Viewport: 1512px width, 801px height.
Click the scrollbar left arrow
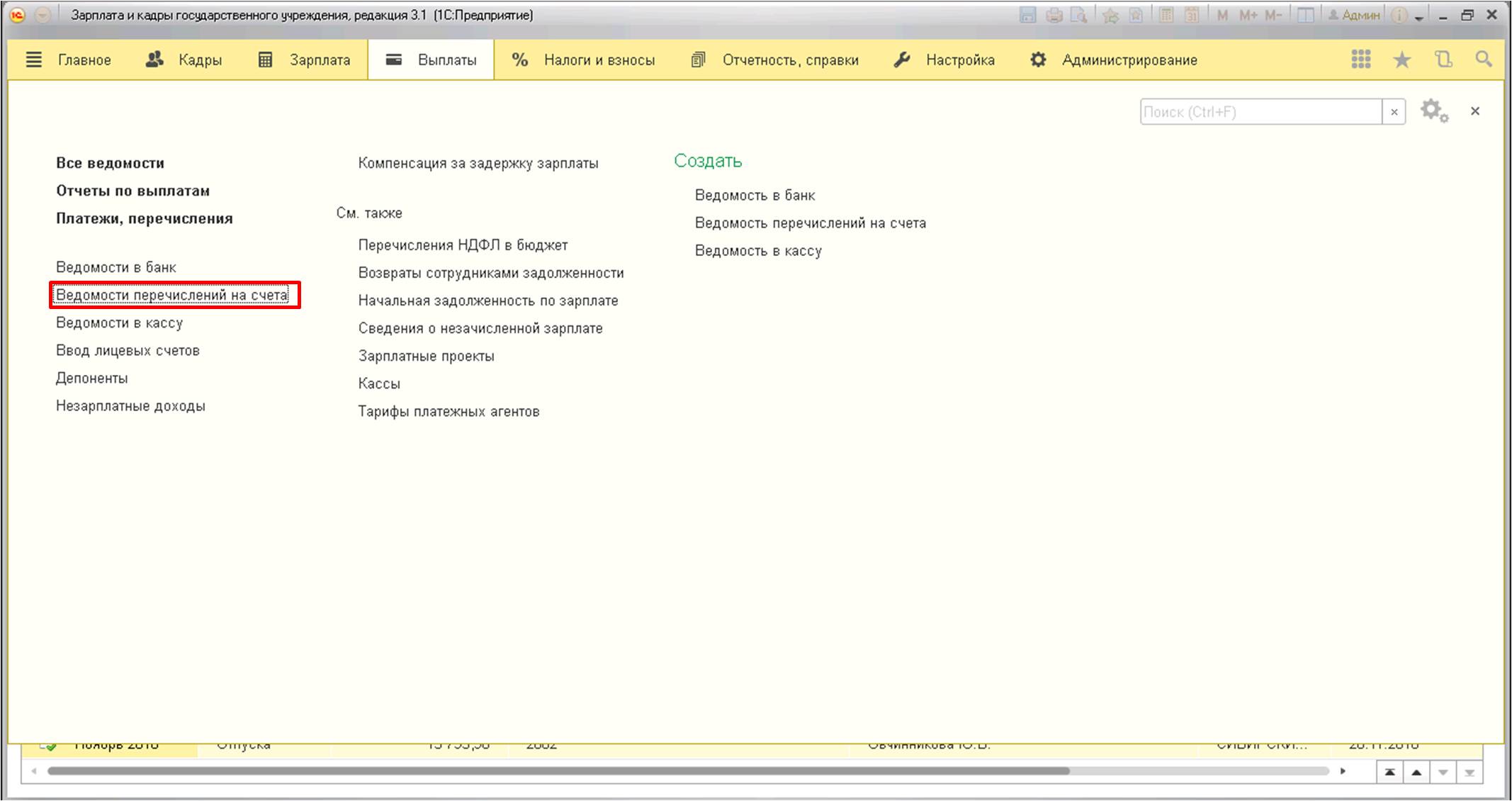point(34,771)
